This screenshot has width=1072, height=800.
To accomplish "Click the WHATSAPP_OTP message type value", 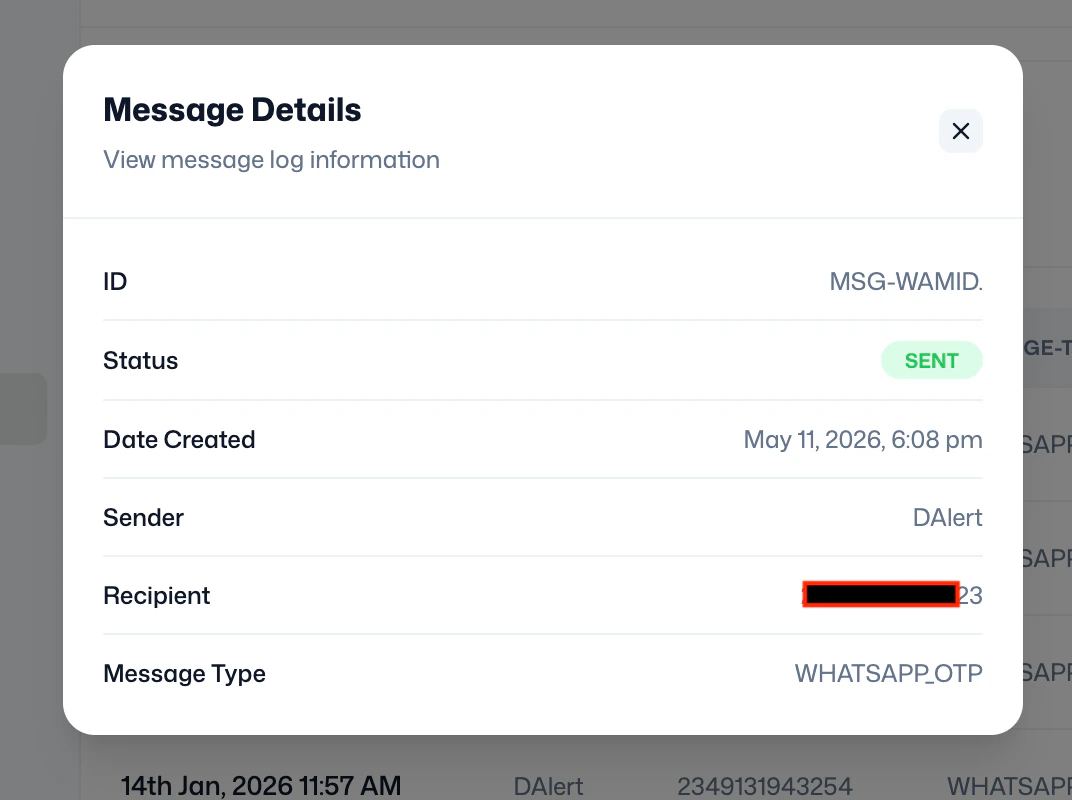I will pyautogui.click(x=888, y=674).
